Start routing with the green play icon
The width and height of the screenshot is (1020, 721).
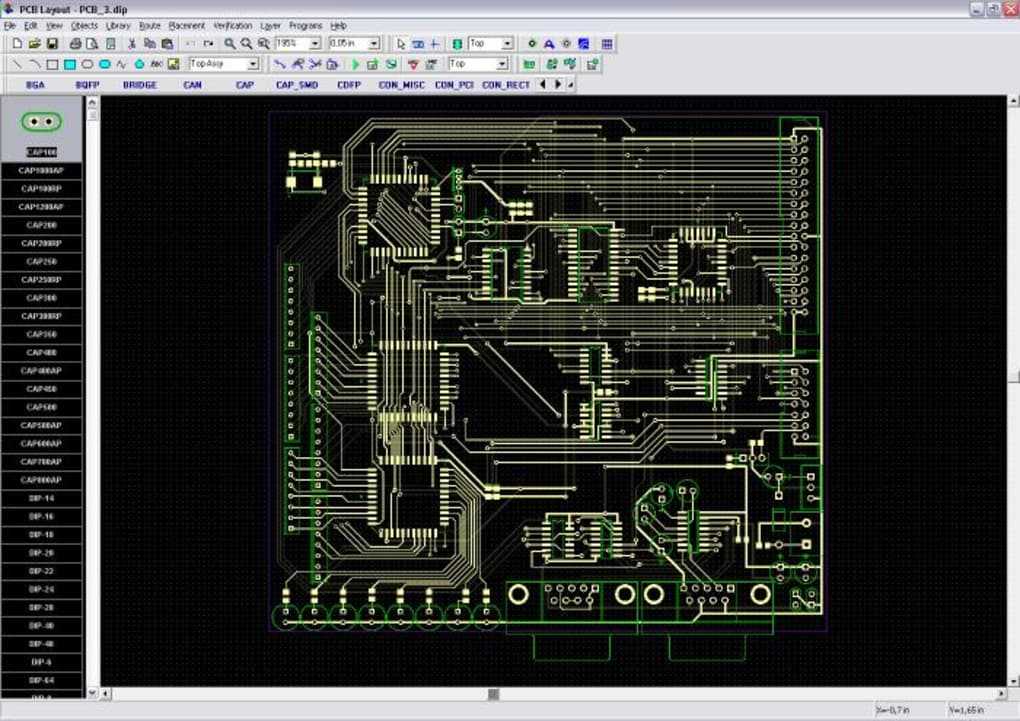tap(355, 64)
